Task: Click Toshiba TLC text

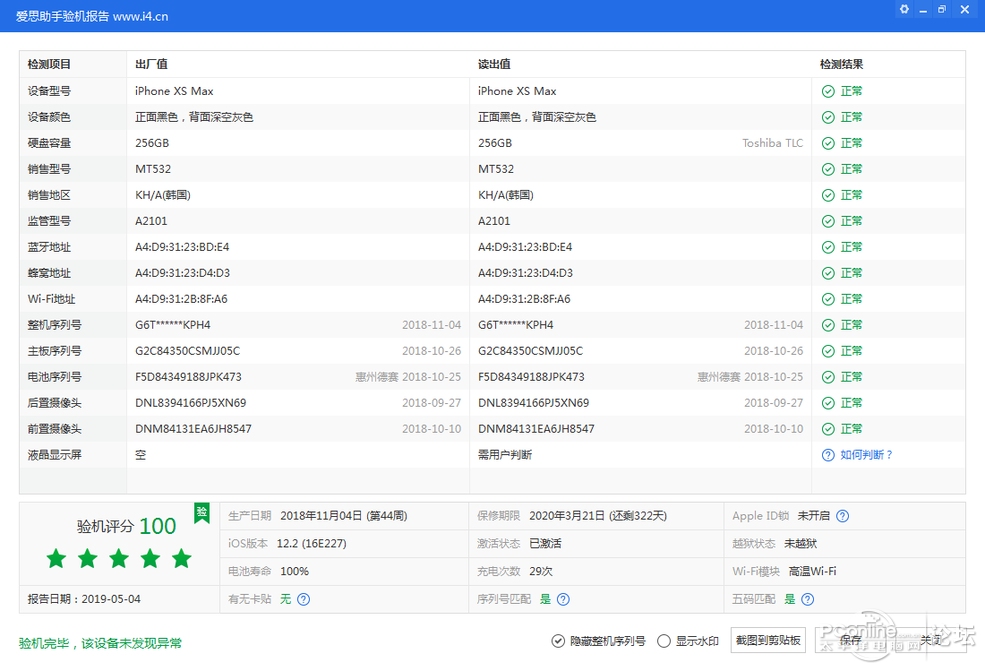Action: coord(773,143)
